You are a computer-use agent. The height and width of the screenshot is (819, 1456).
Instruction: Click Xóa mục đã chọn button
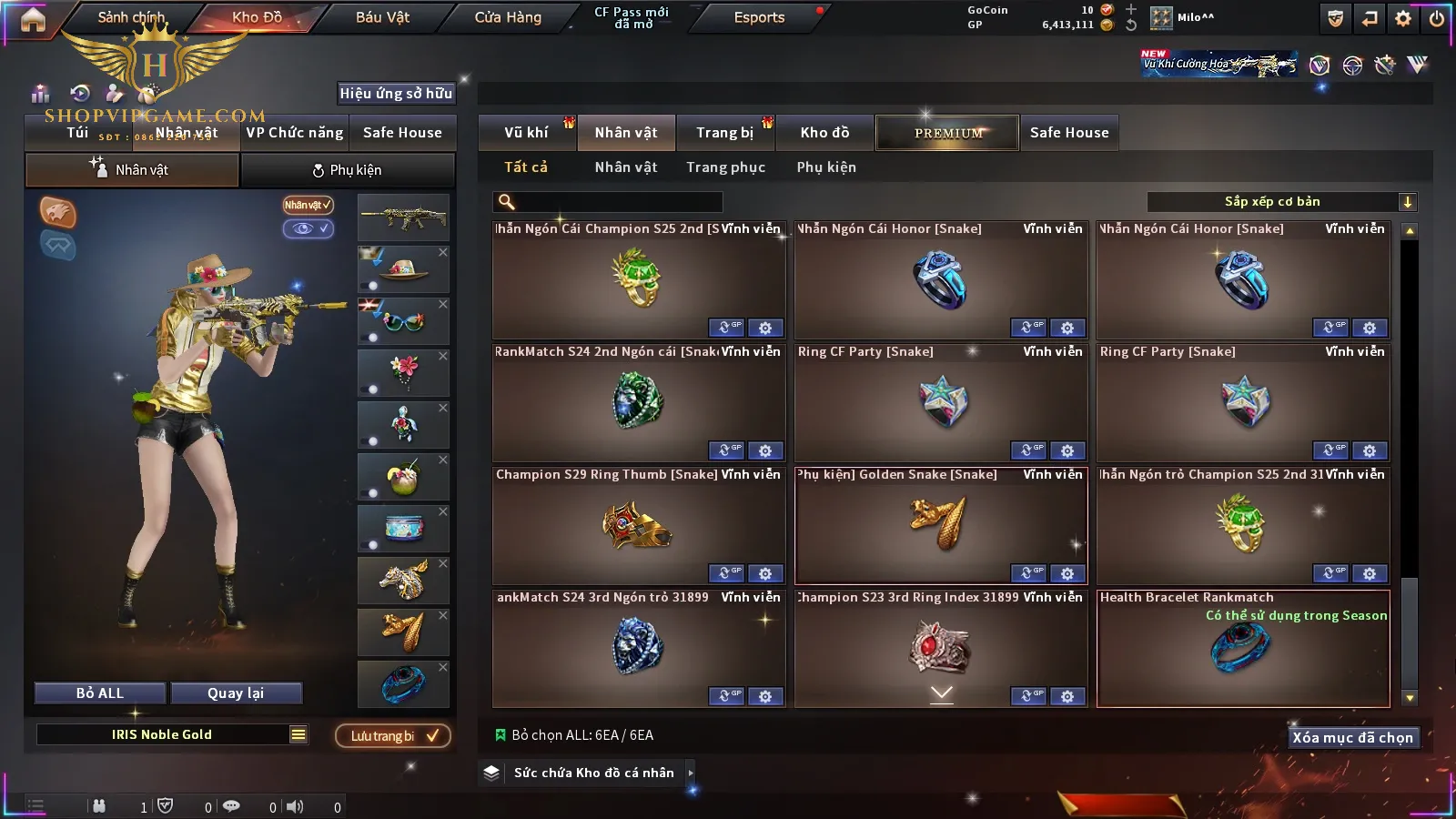point(1353,737)
